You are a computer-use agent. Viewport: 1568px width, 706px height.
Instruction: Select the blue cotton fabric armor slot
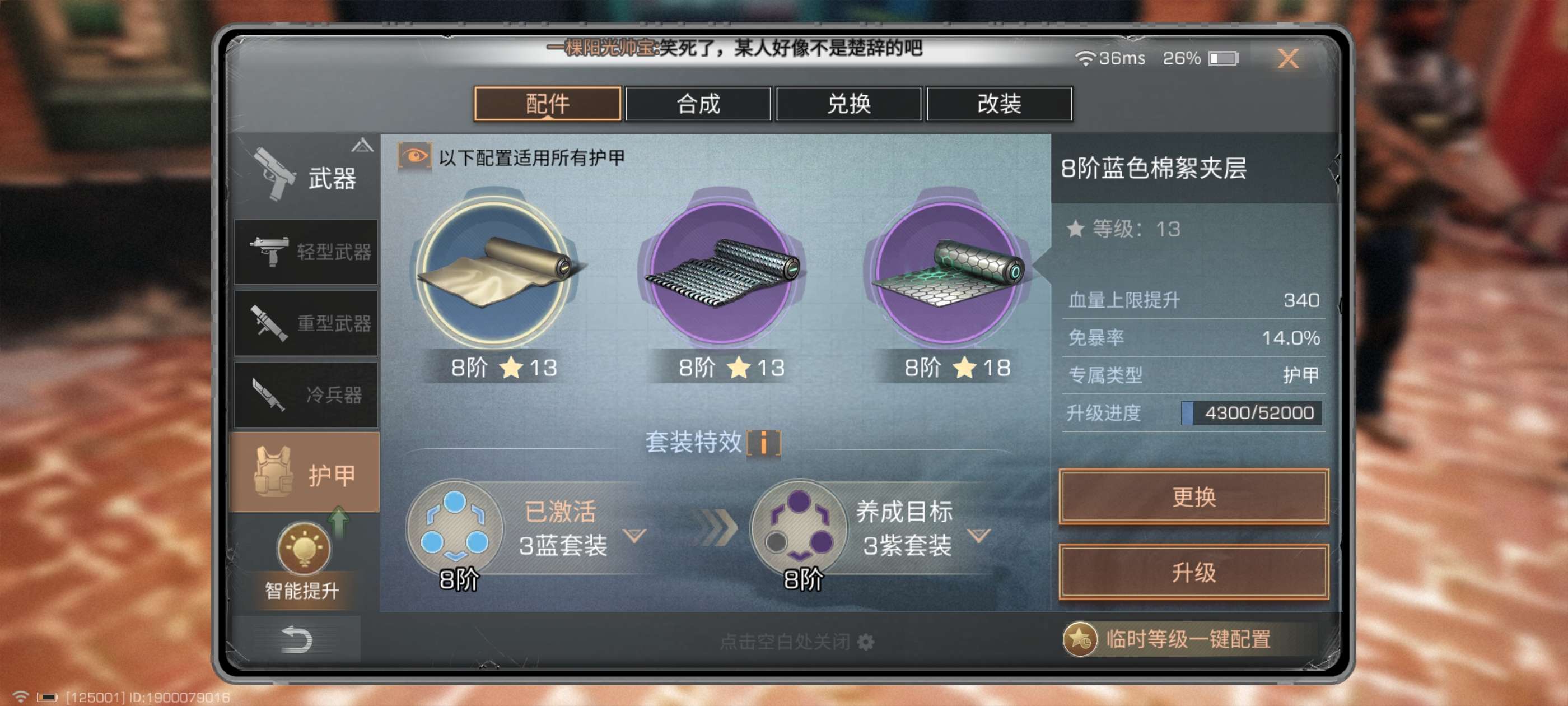[497, 272]
